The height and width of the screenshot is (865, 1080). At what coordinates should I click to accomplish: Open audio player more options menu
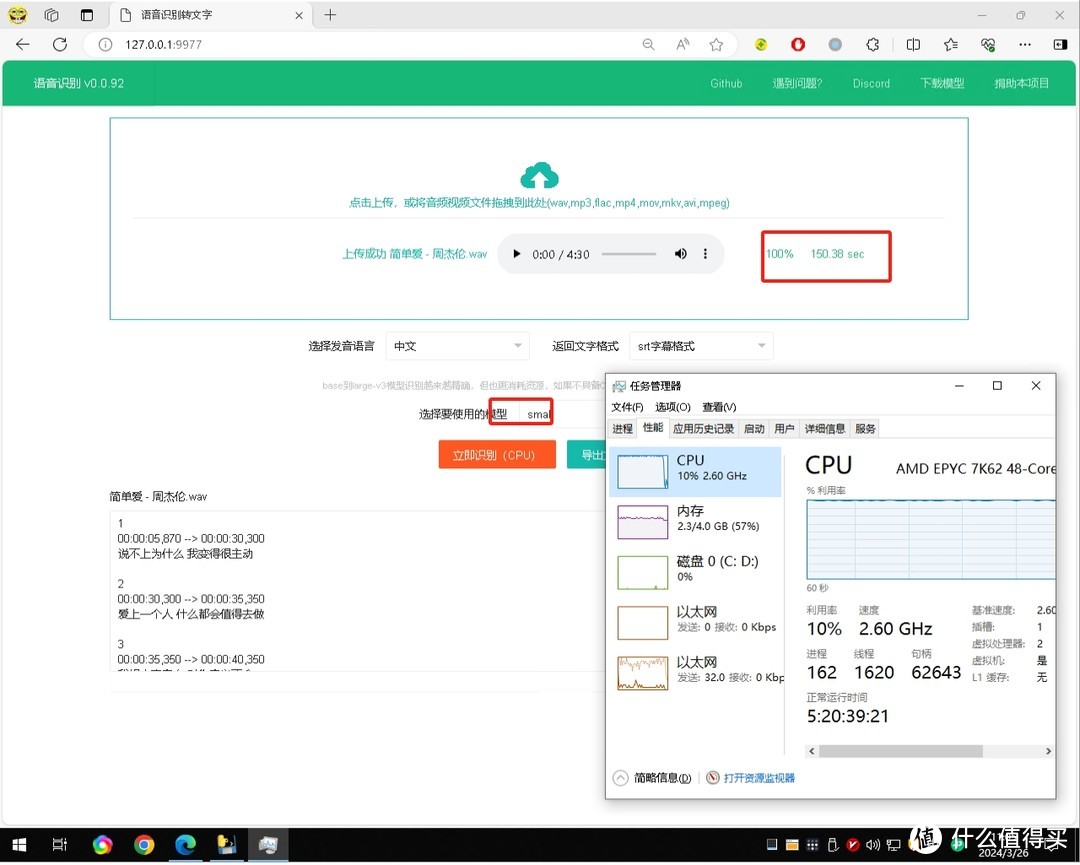pos(705,254)
